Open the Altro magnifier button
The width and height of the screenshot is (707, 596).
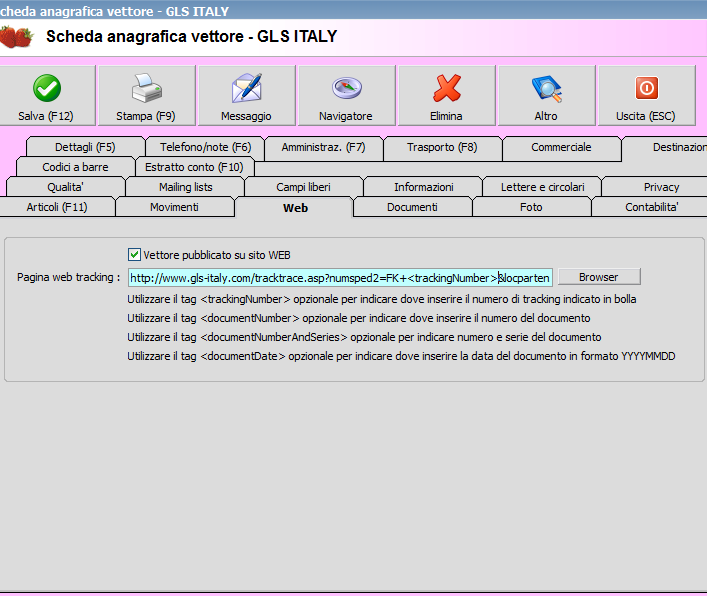546,95
